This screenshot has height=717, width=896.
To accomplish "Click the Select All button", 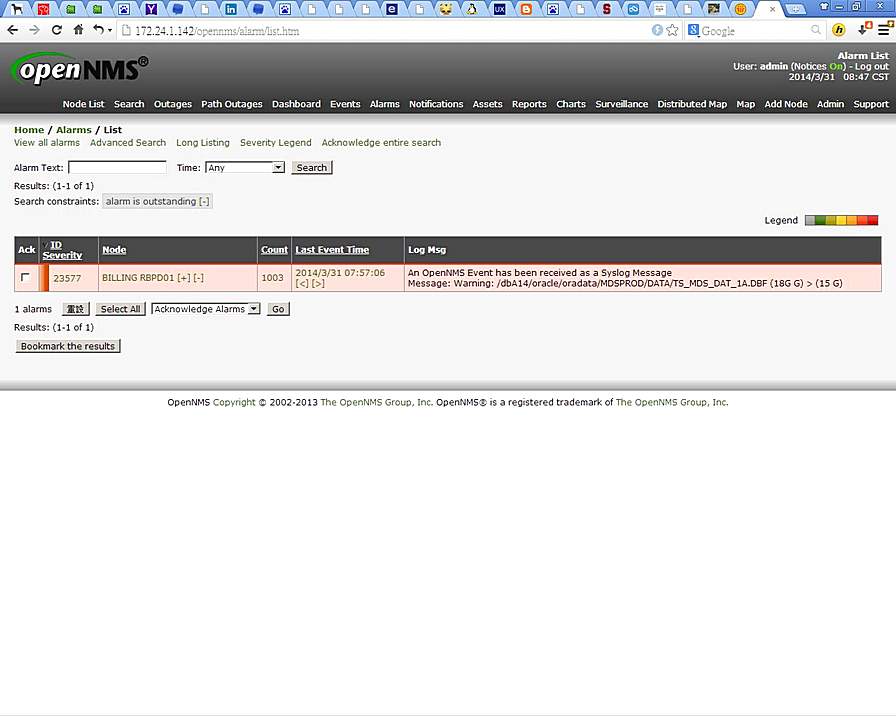I will (x=121, y=309).
